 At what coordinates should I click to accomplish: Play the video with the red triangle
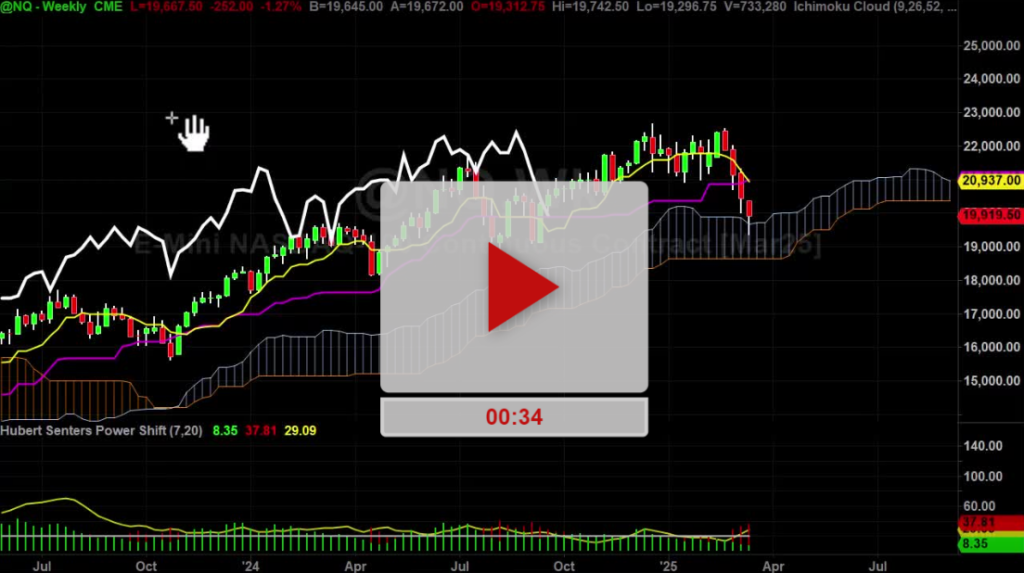[x=514, y=287]
